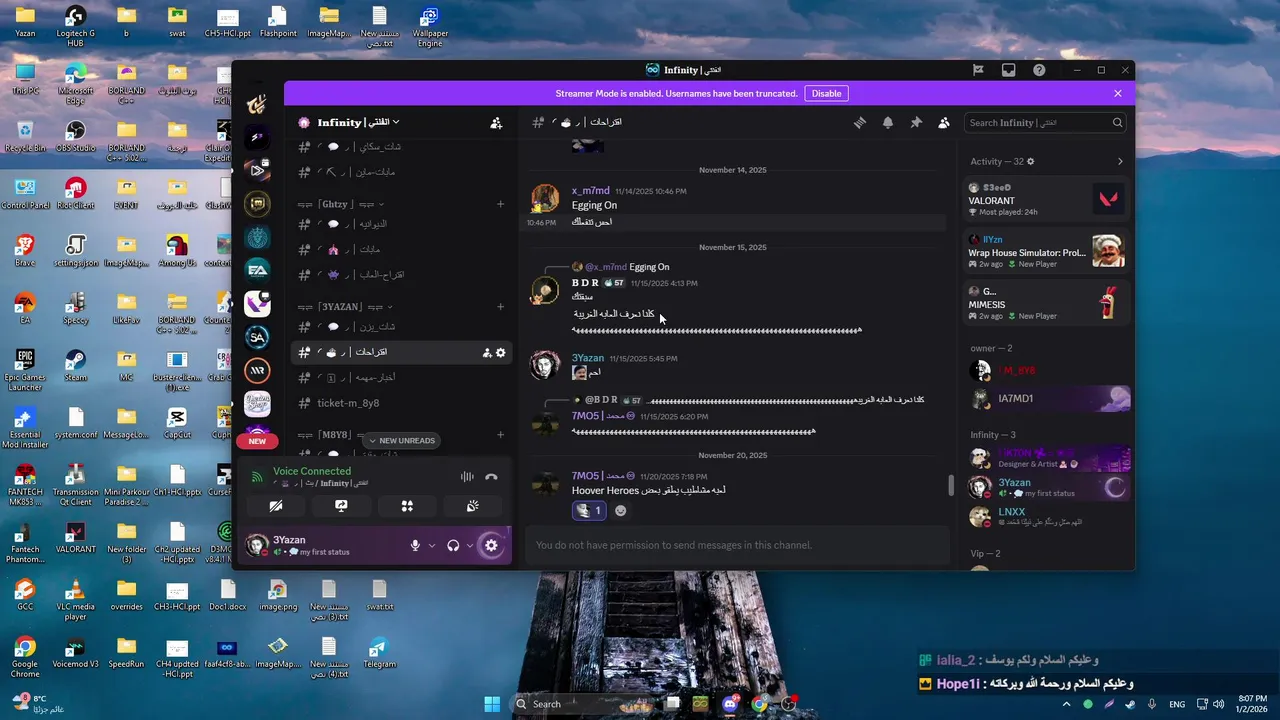
Task: Open Wrap House Simulator activity card
Action: pyautogui.click(x=1047, y=251)
